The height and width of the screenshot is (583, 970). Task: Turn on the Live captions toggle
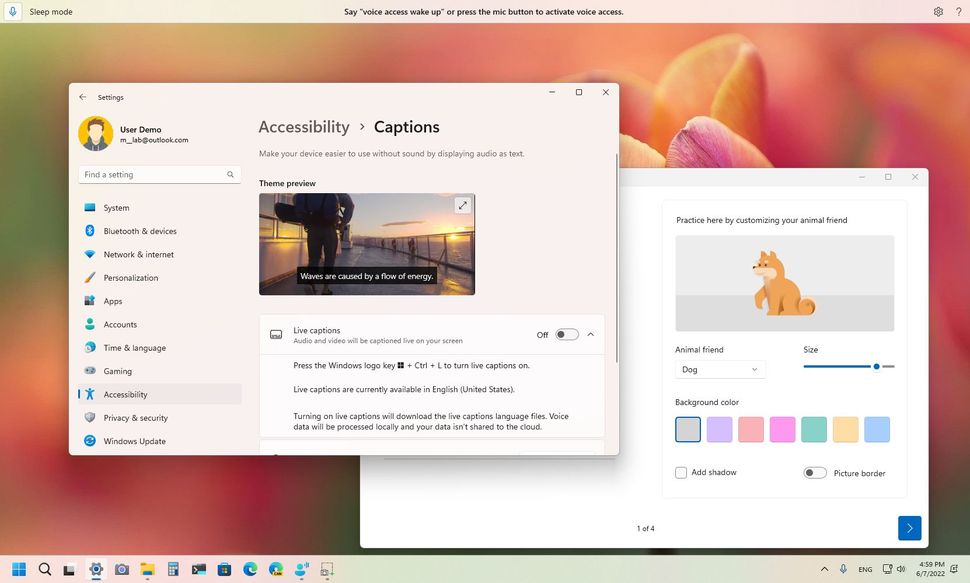pos(566,334)
